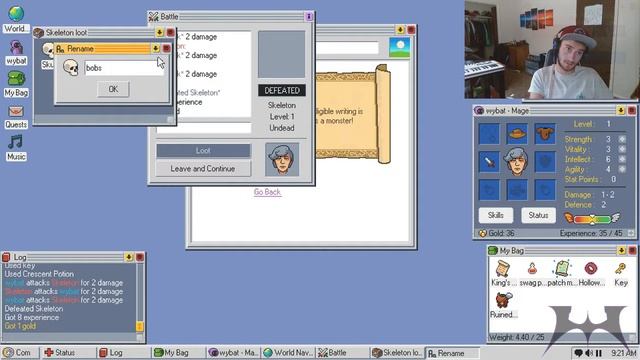The image size is (640, 360).
Task: Select the equipped hat slot
Action: (x=517, y=133)
